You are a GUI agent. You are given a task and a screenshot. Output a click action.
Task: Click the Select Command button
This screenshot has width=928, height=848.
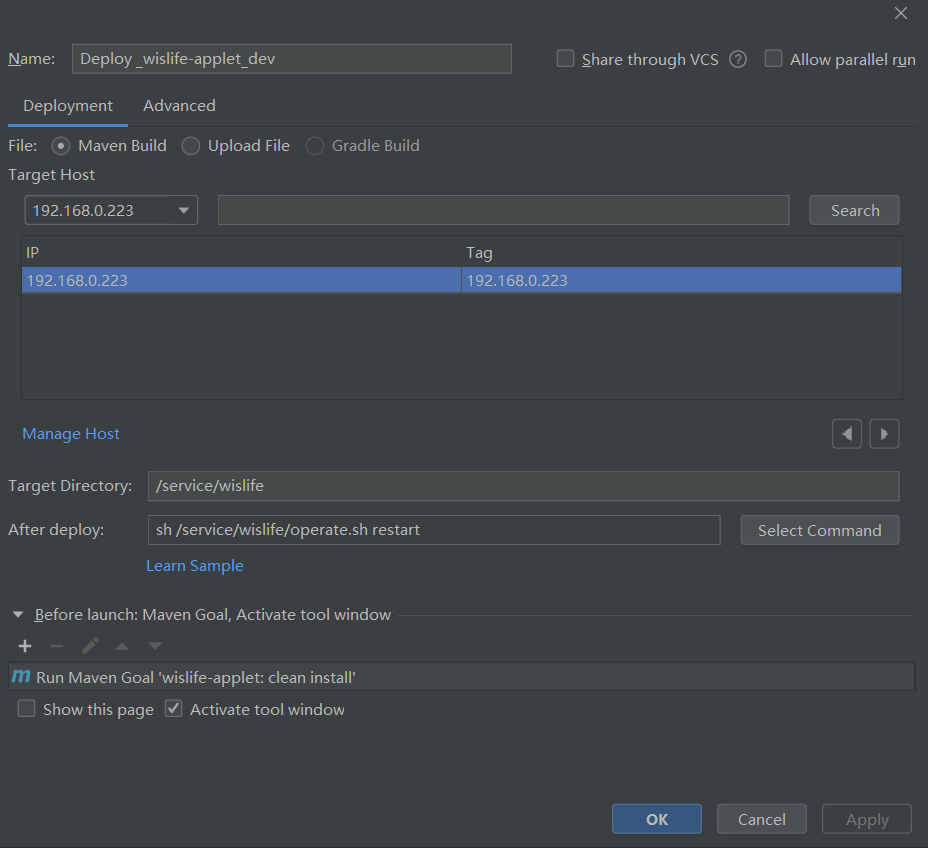(819, 530)
